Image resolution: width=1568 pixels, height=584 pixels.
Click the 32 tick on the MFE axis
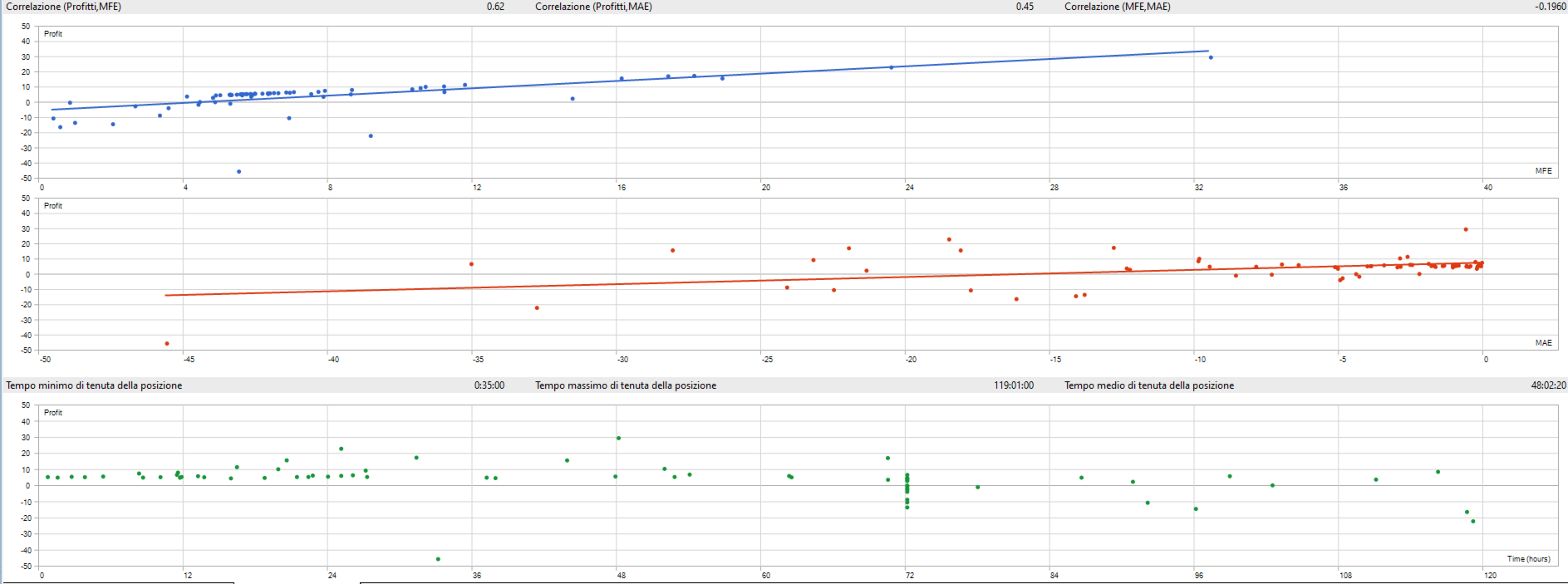[x=1199, y=188]
